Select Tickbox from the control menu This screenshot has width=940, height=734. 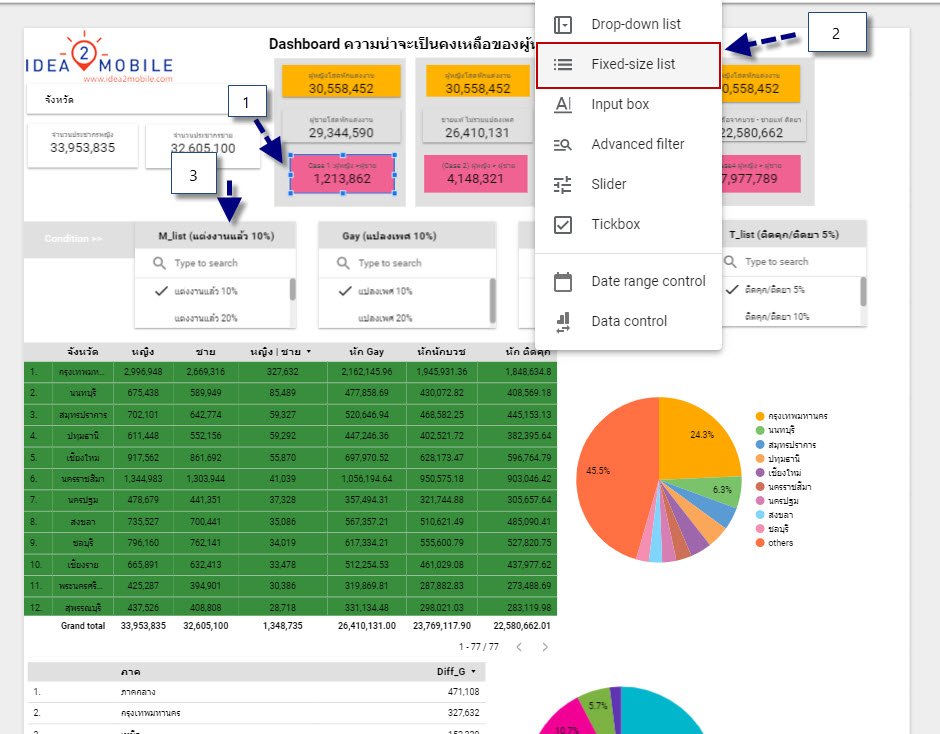click(628, 224)
